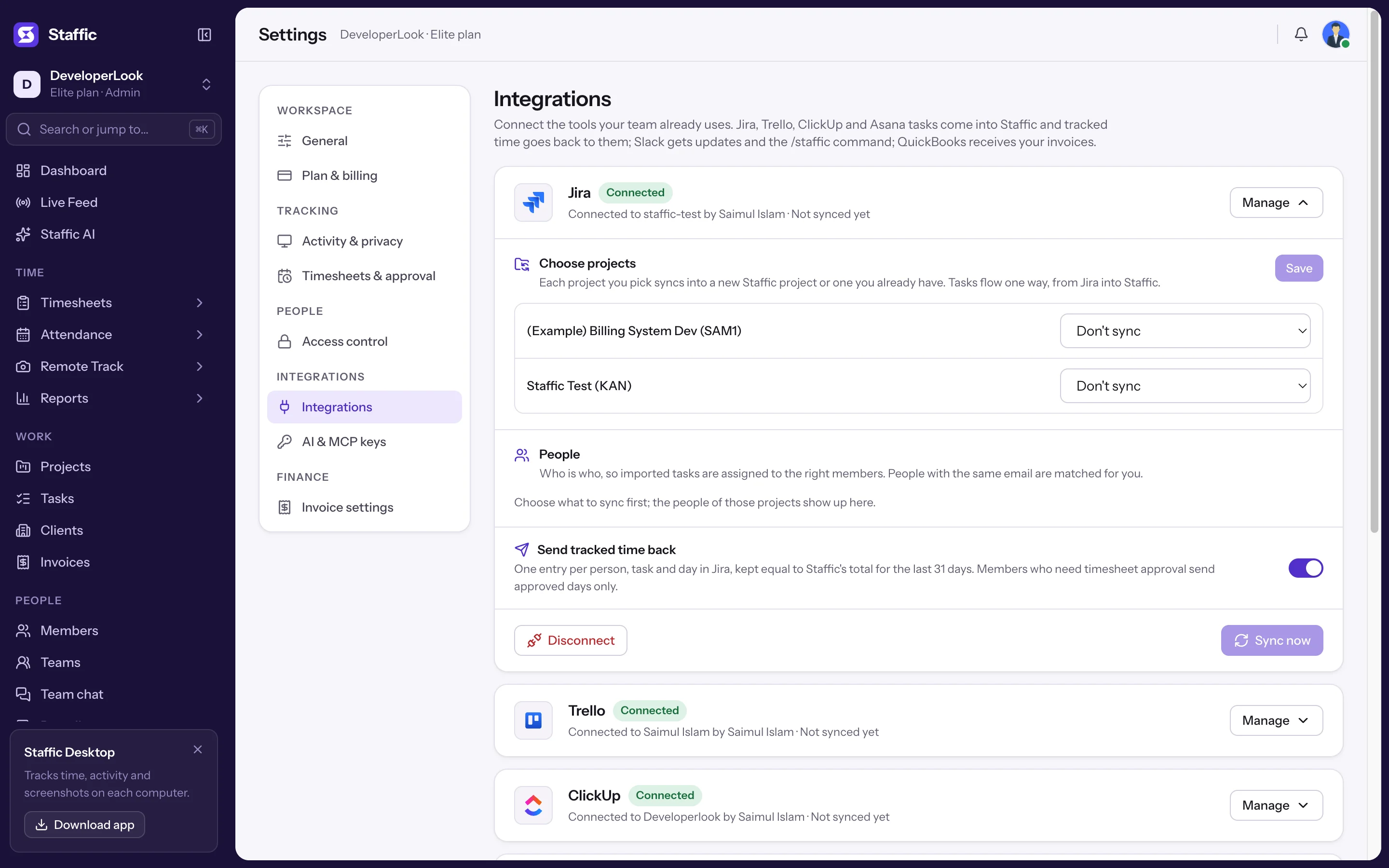Click the Integrations page heading
1389x868 pixels.
point(552,99)
